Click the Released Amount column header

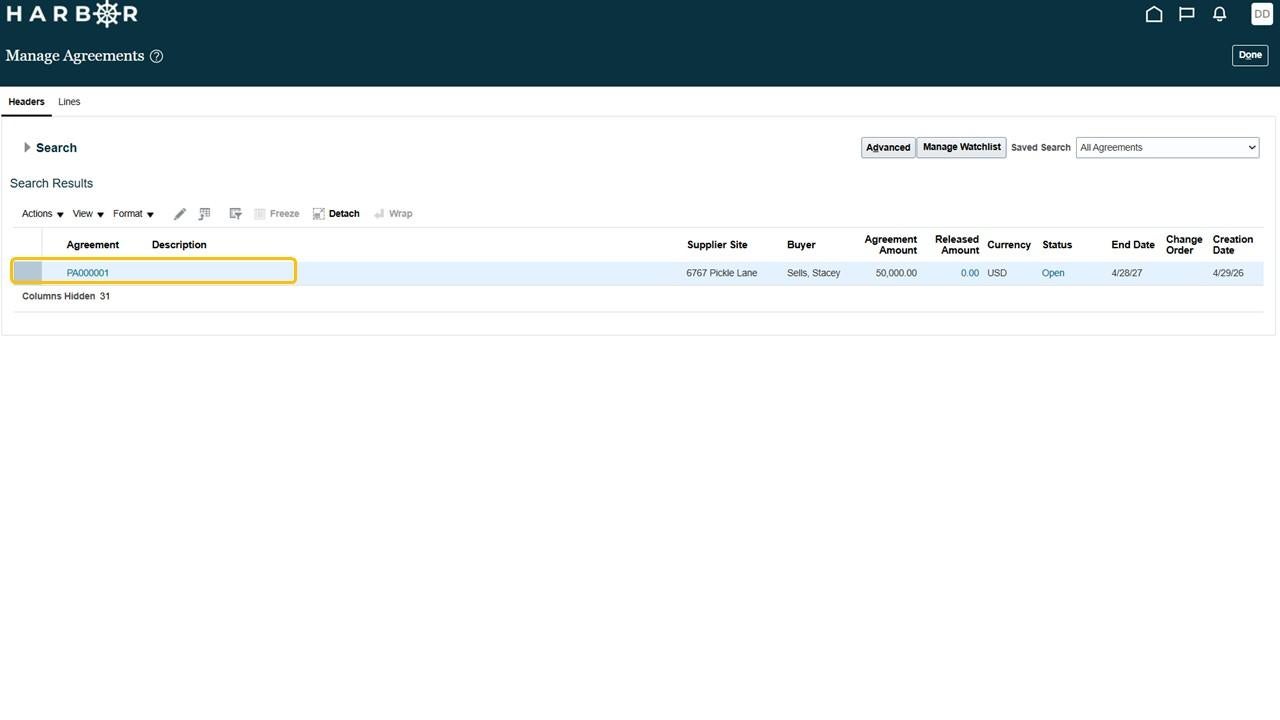(x=957, y=245)
